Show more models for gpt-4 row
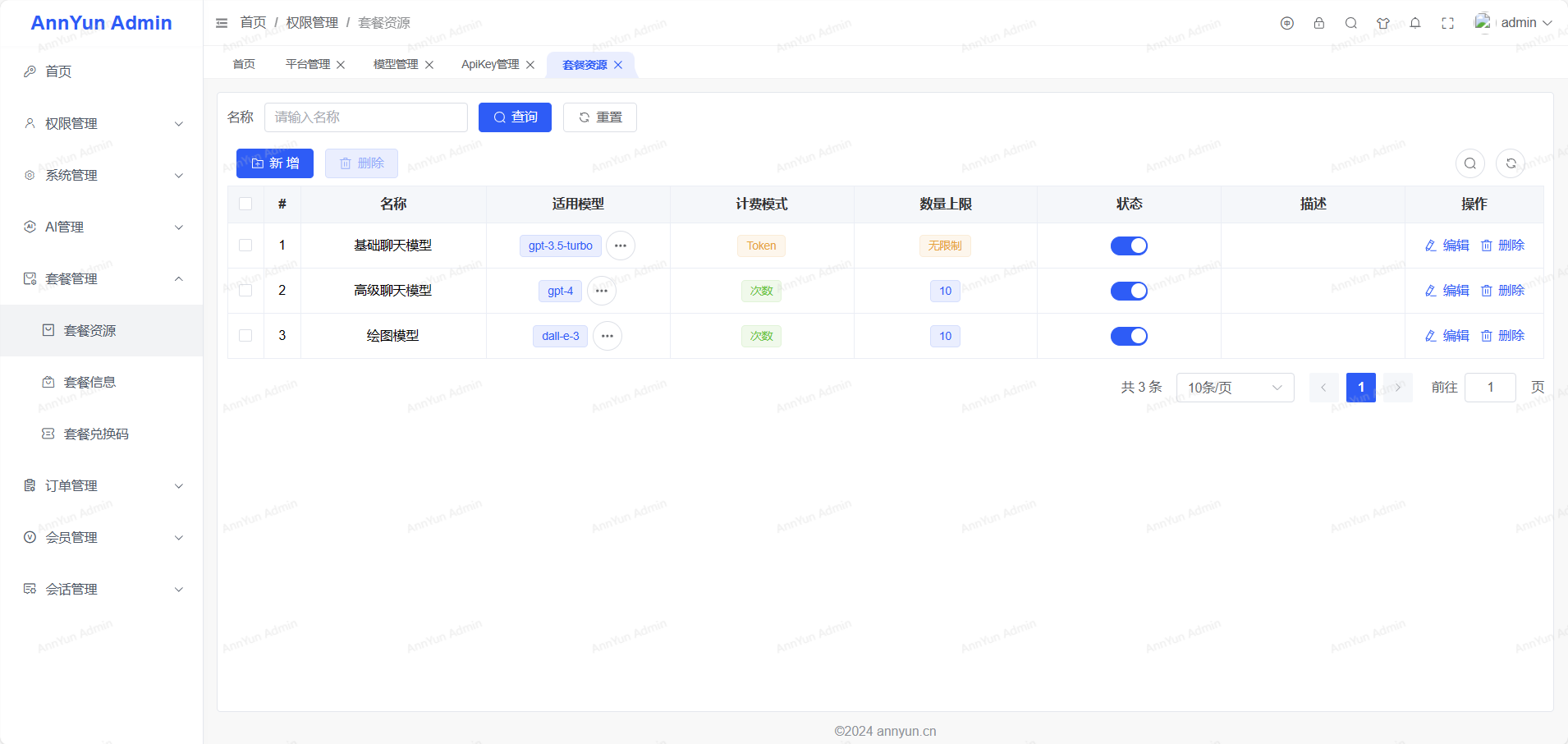This screenshot has height=744, width=1568. pyautogui.click(x=602, y=291)
